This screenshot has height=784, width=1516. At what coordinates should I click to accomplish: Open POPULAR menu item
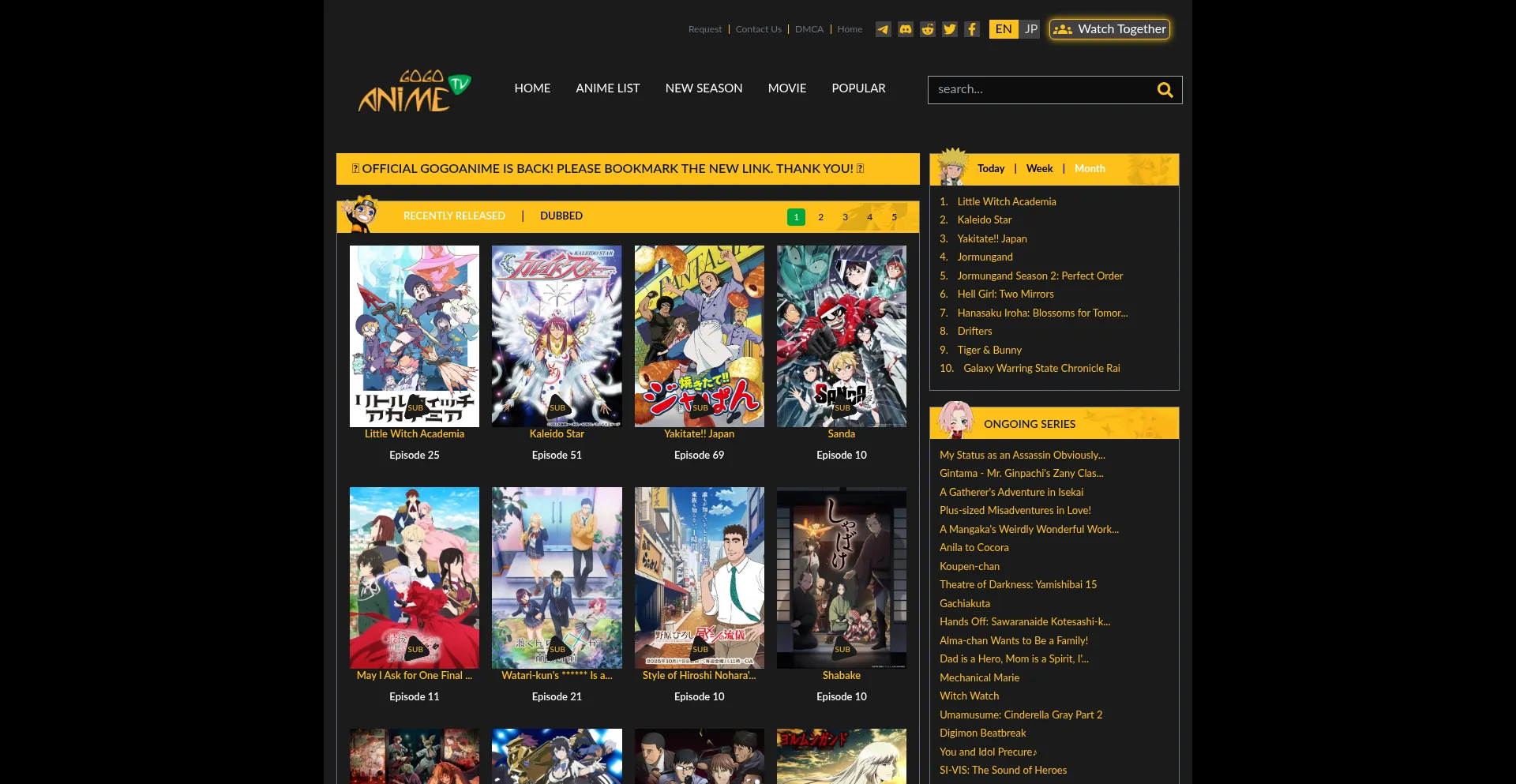click(x=858, y=88)
